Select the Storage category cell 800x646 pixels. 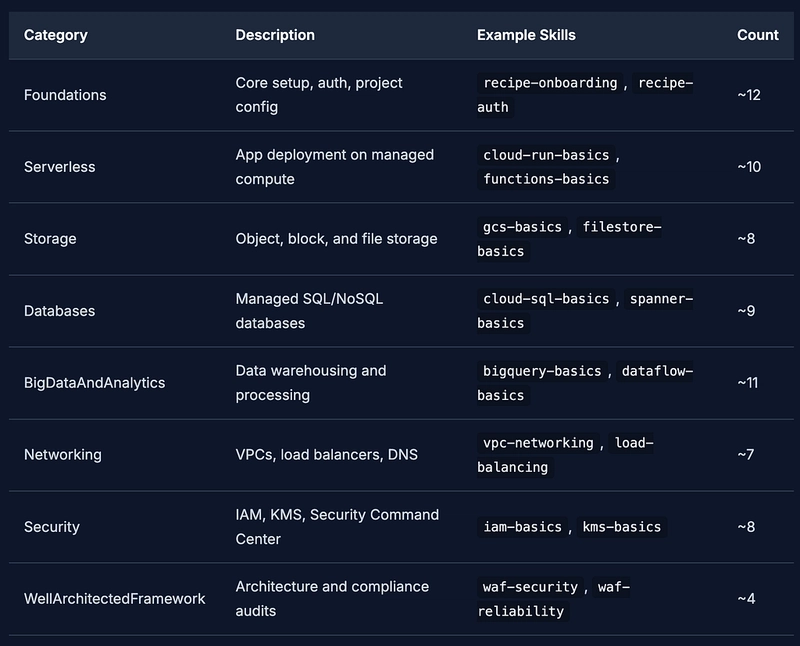point(50,239)
